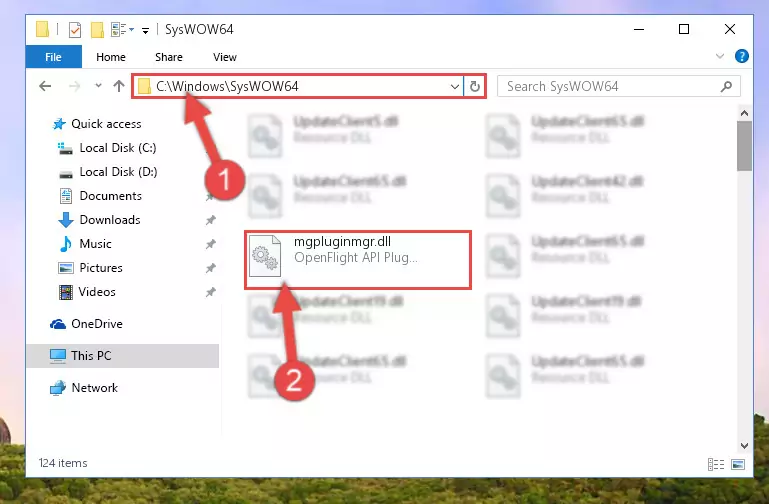Open Downloads in the sidebar
The width and height of the screenshot is (769, 504).
point(110,220)
